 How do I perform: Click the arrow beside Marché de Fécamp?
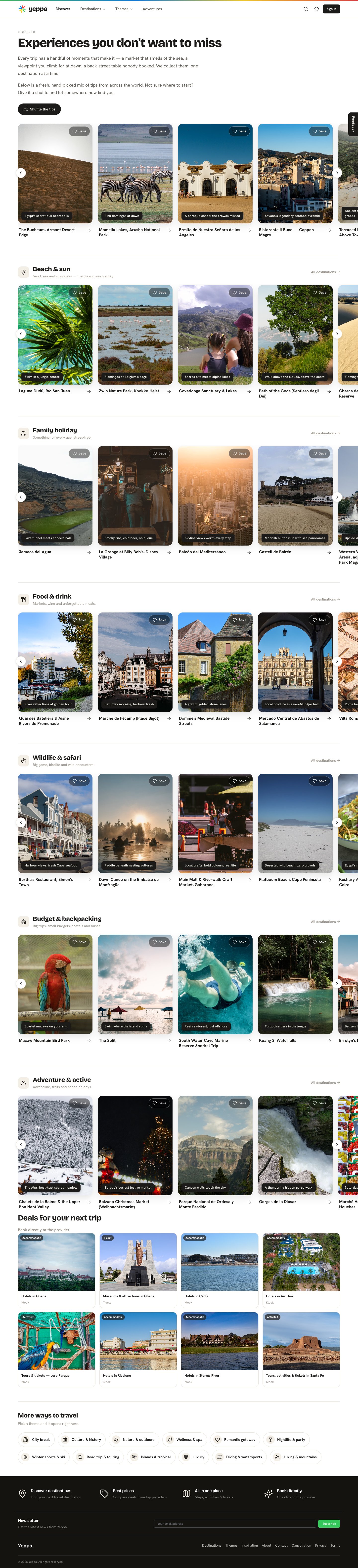tap(169, 719)
